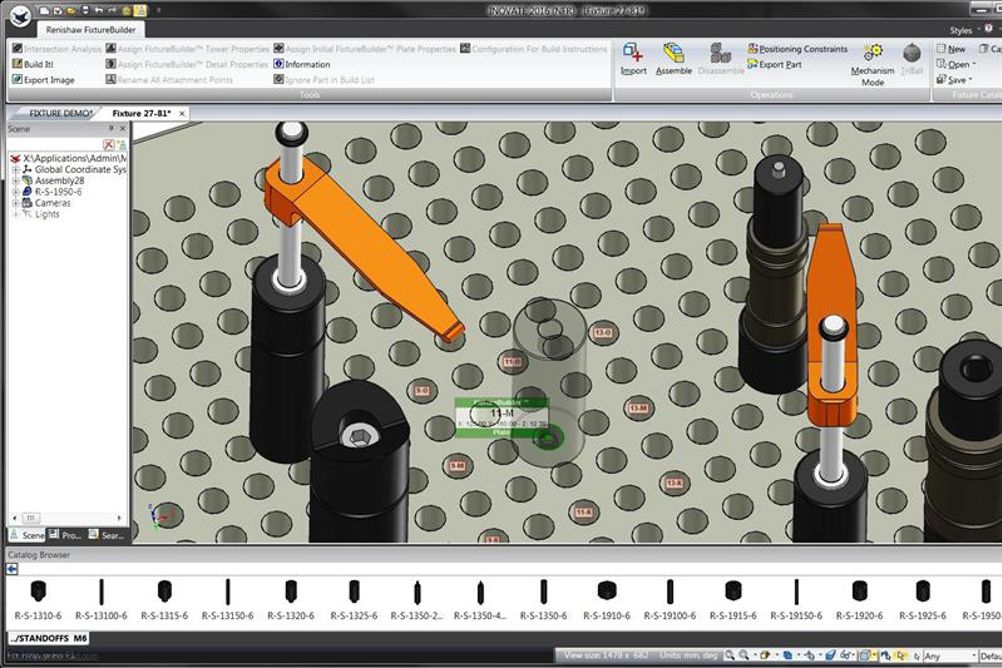Switch to the FIXTURE DEMO document tab

[x=61, y=113]
